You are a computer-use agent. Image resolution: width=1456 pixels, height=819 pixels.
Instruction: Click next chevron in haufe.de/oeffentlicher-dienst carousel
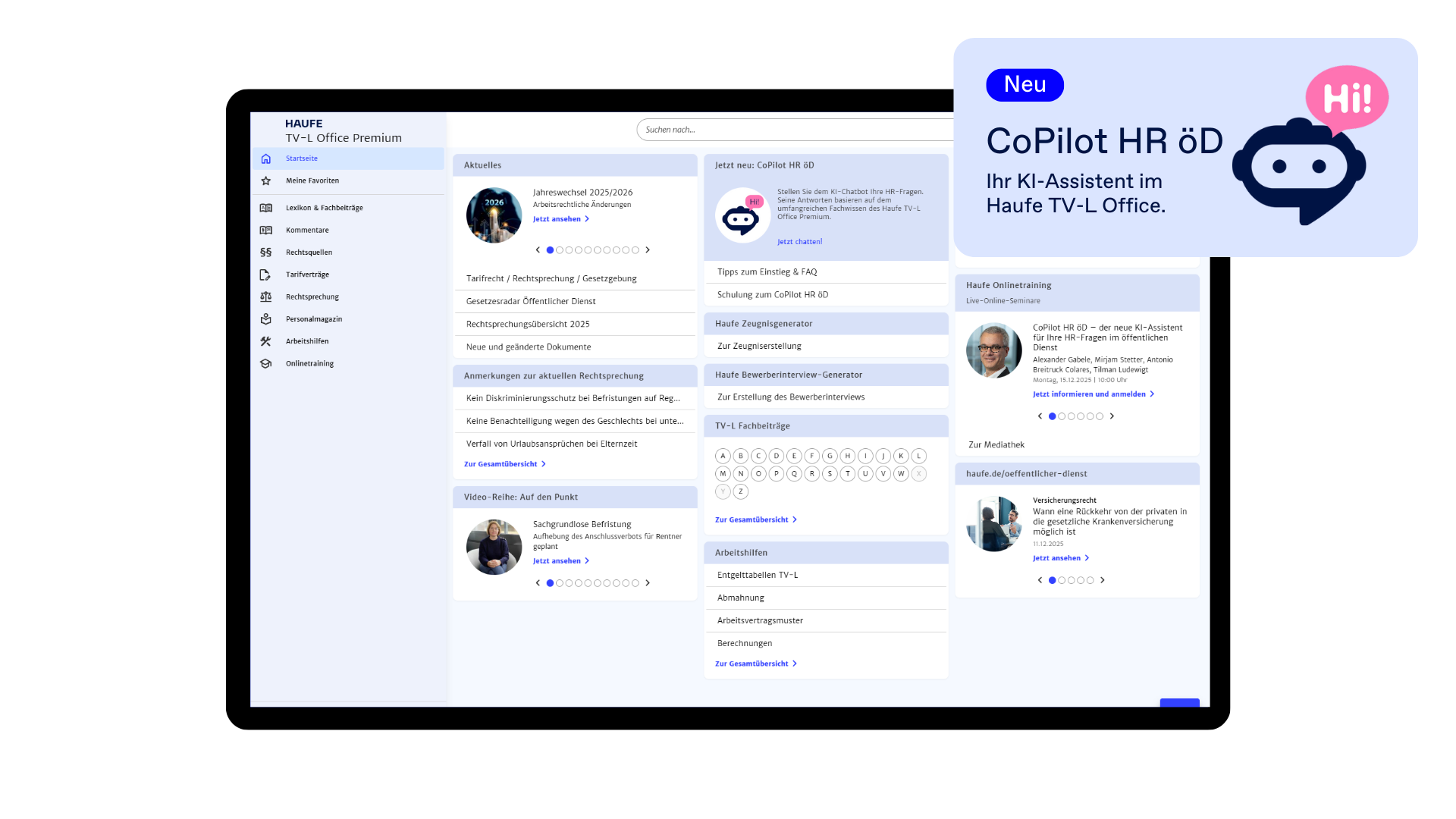pyautogui.click(x=1103, y=580)
